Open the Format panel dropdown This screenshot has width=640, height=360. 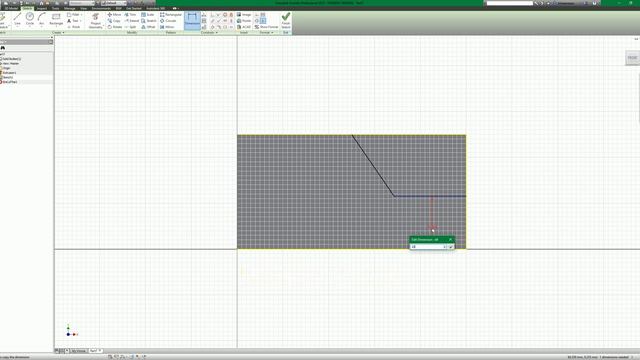tap(267, 33)
